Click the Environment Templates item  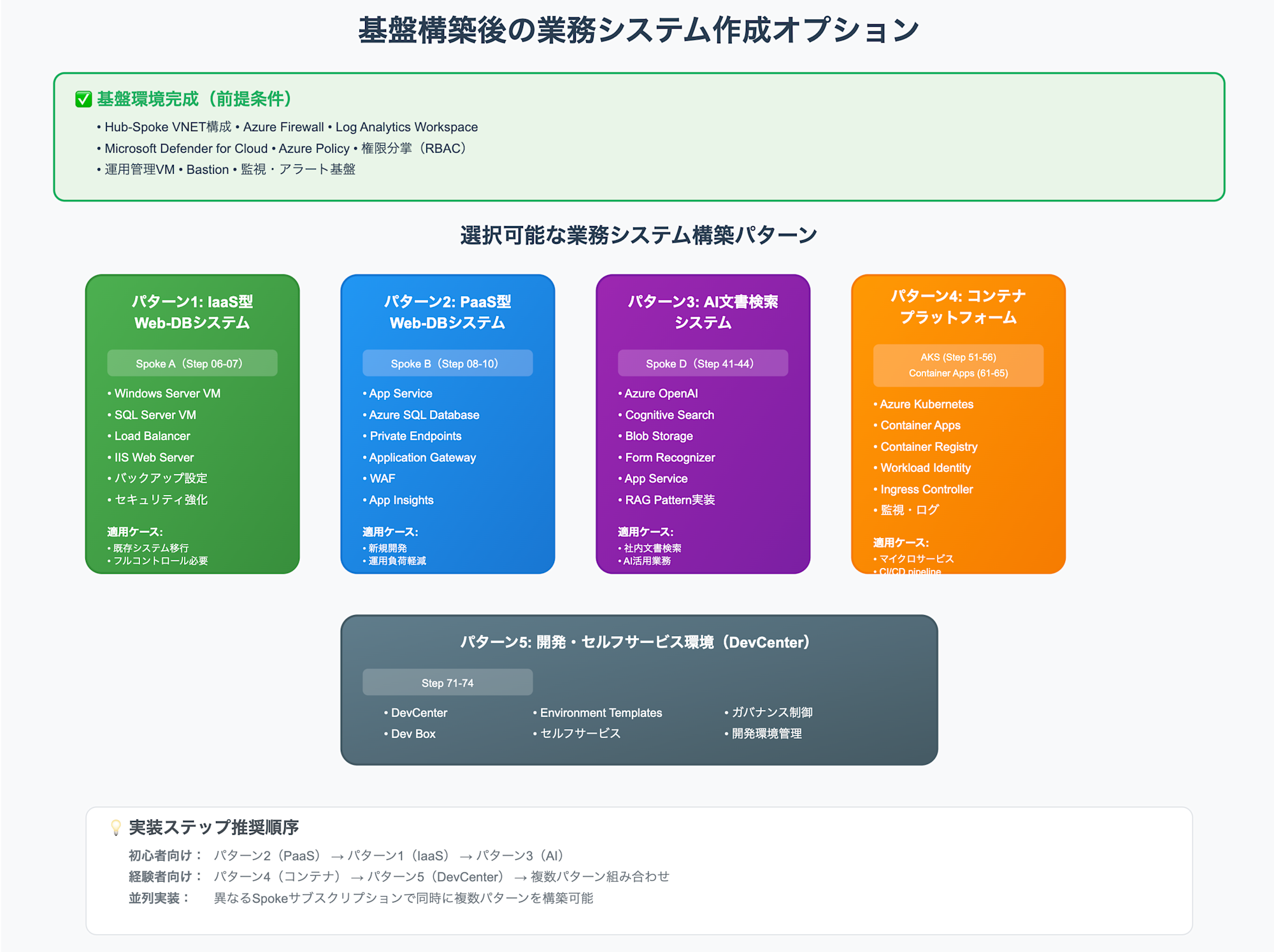tap(598, 713)
